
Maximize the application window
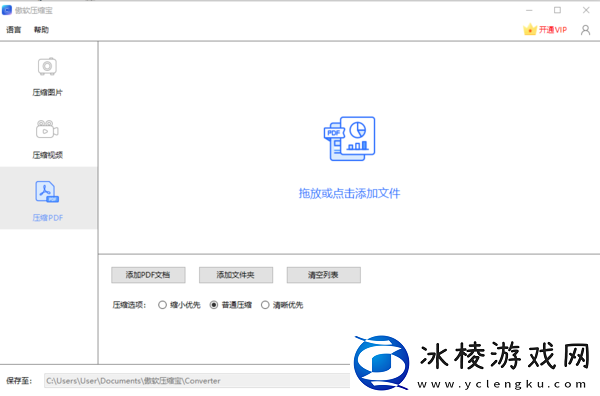click(x=558, y=10)
